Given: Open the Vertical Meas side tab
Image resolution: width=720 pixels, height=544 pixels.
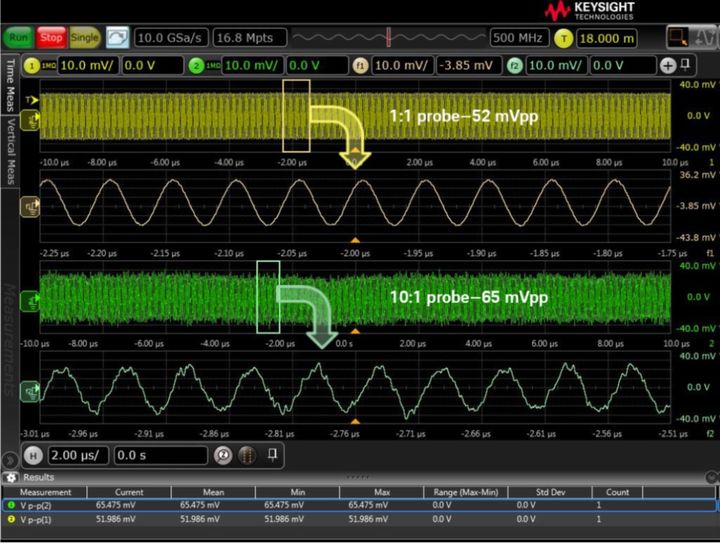Looking at the screenshot, I should point(11,151).
